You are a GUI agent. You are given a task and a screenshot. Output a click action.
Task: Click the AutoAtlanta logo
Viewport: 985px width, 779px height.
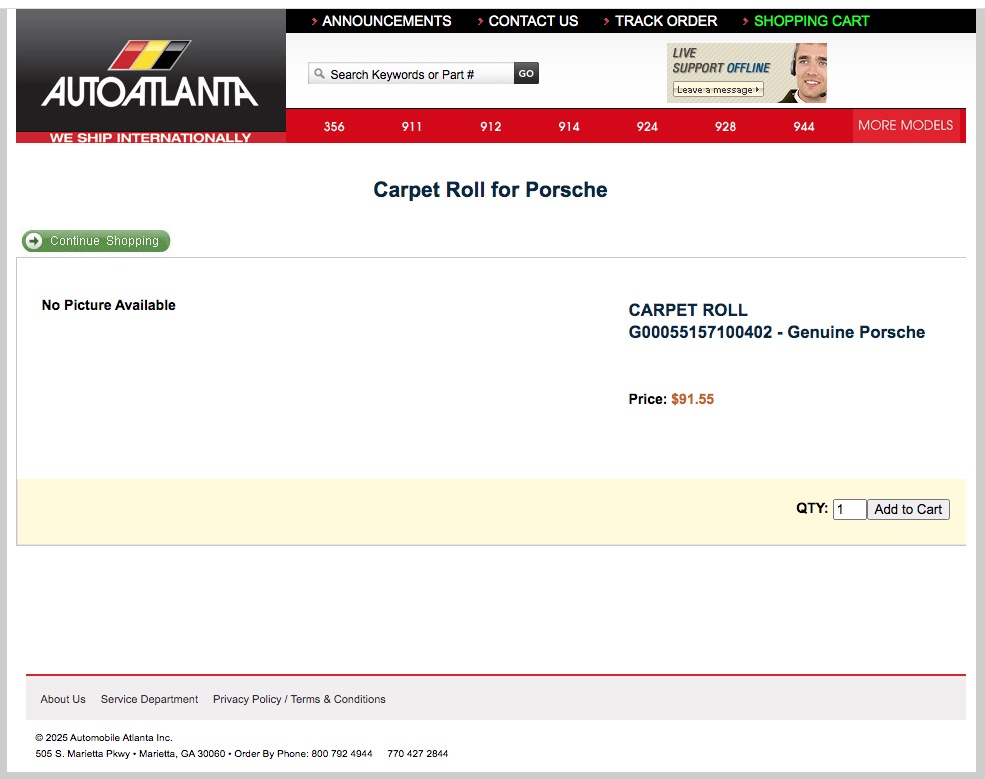[150, 74]
